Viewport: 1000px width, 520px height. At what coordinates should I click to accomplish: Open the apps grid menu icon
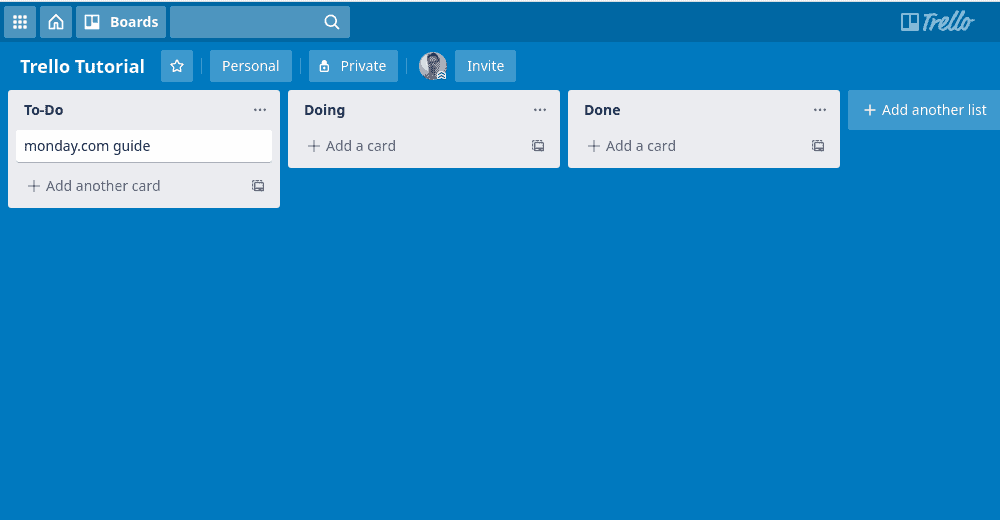click(x=20, y=22)
